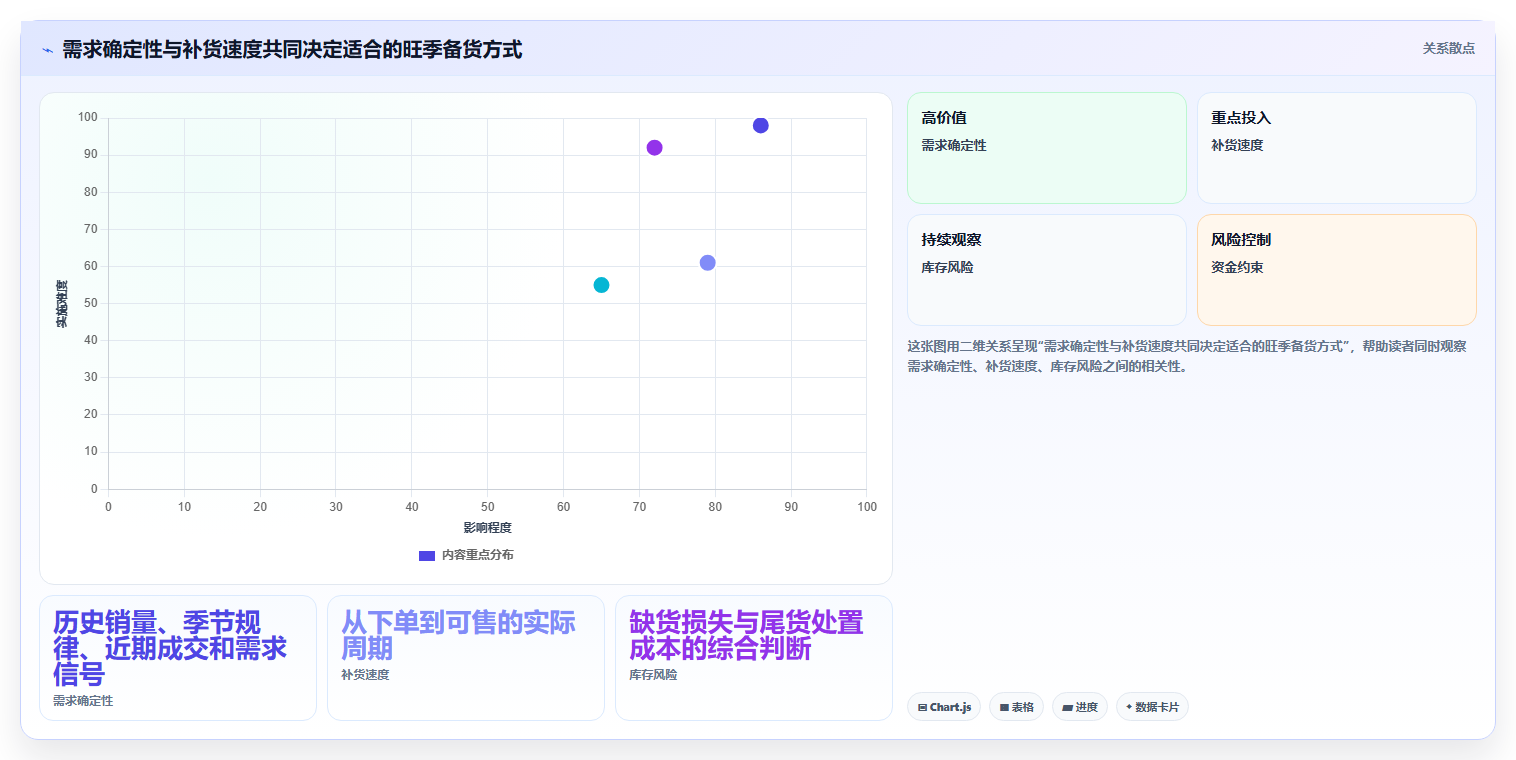Toggle the 内容重点分布 legend color box

427,555
